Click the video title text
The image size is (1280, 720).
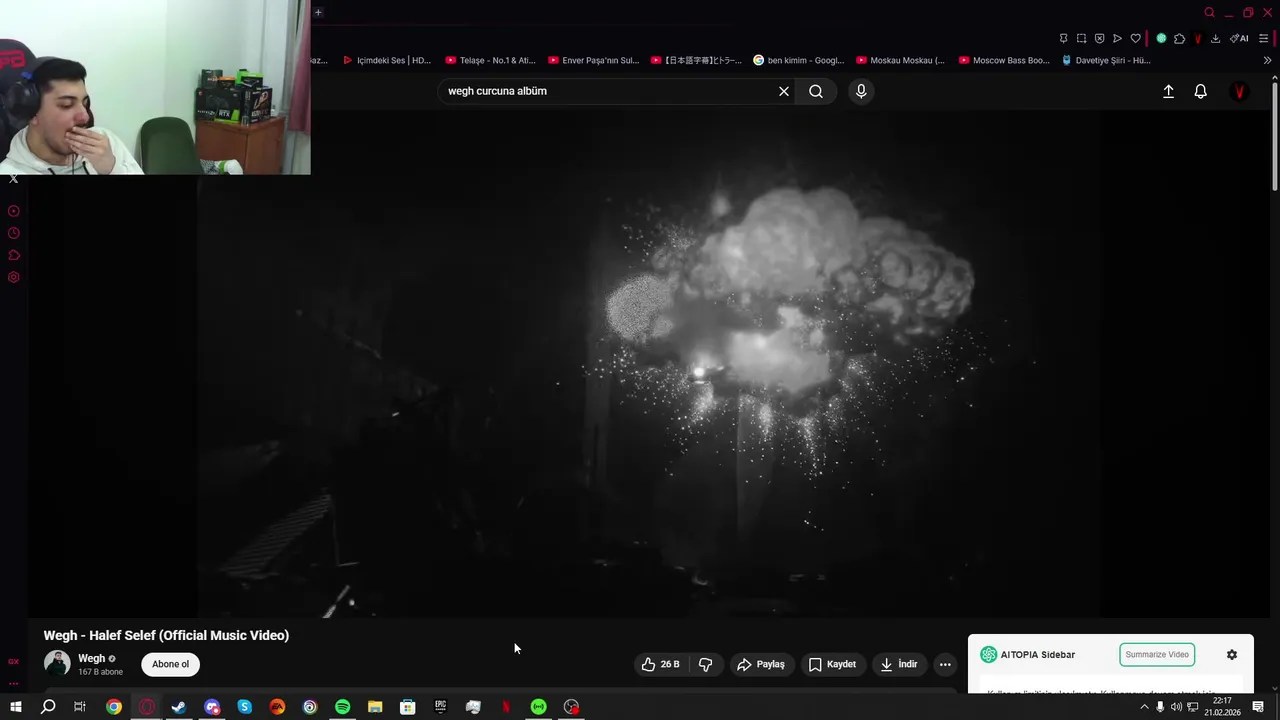pyautogui.click(x=166, y=635)
